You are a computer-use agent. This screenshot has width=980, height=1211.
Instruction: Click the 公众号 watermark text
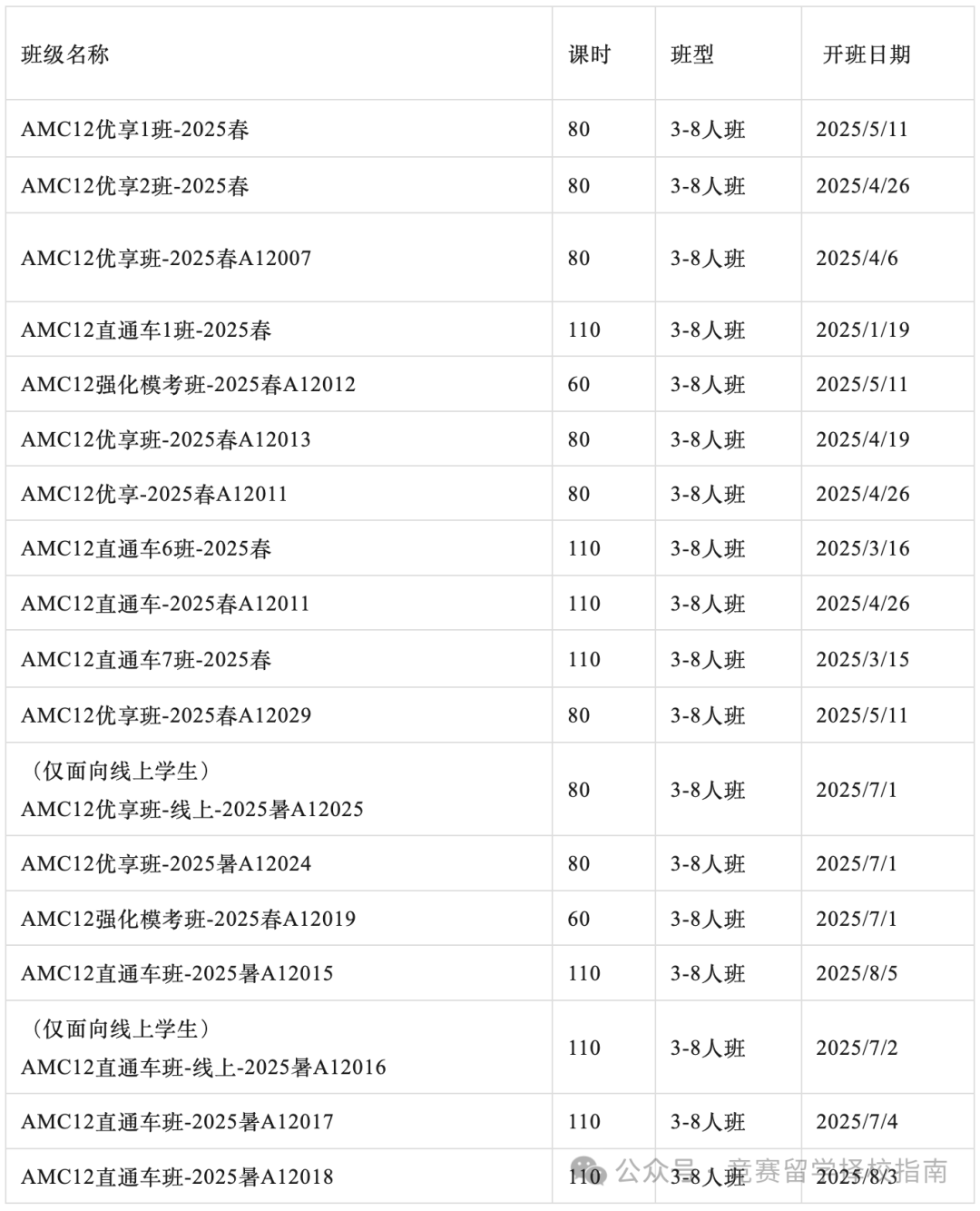pos(656,1171)
